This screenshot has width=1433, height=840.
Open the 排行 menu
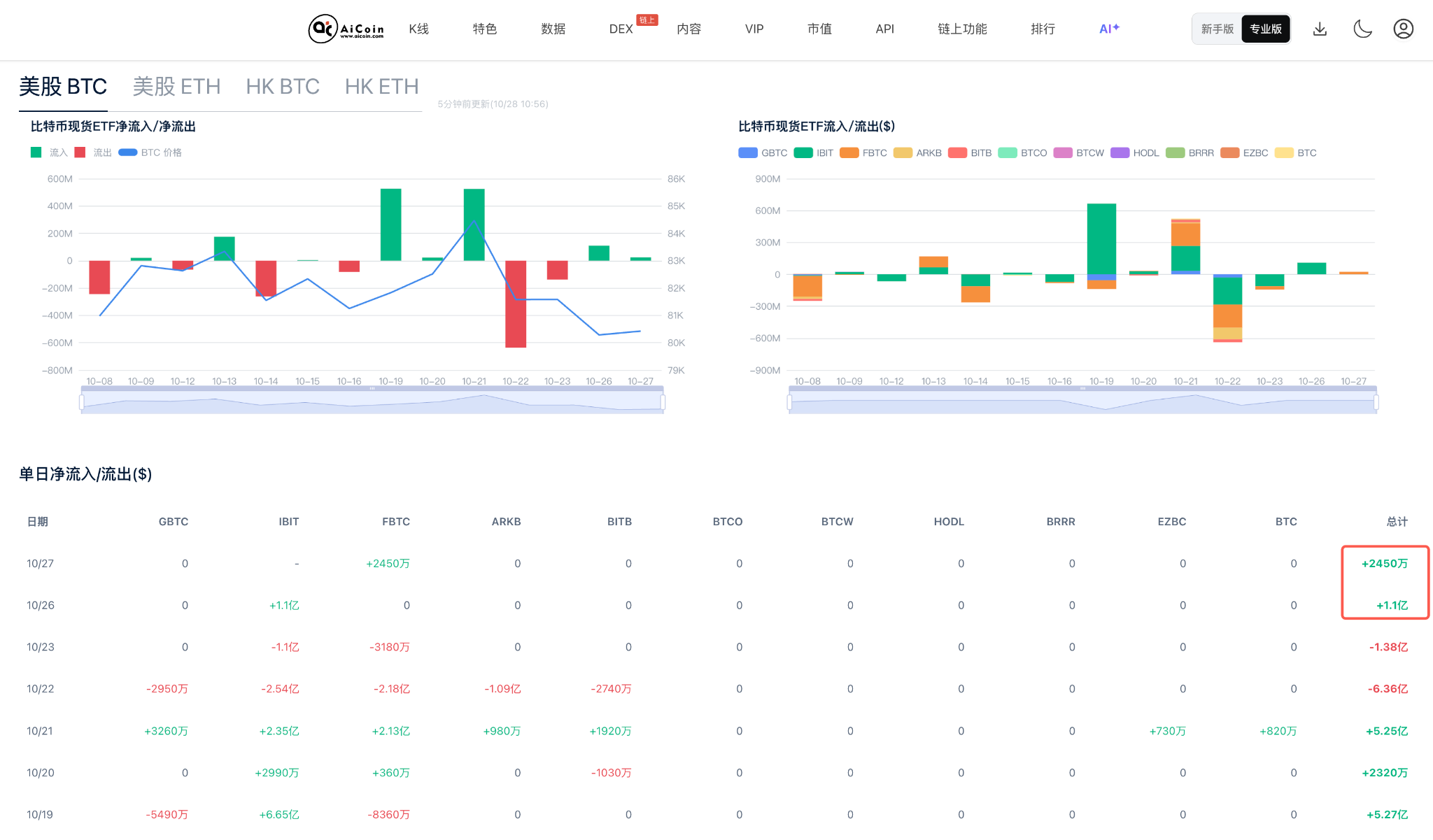(1043, 29)
